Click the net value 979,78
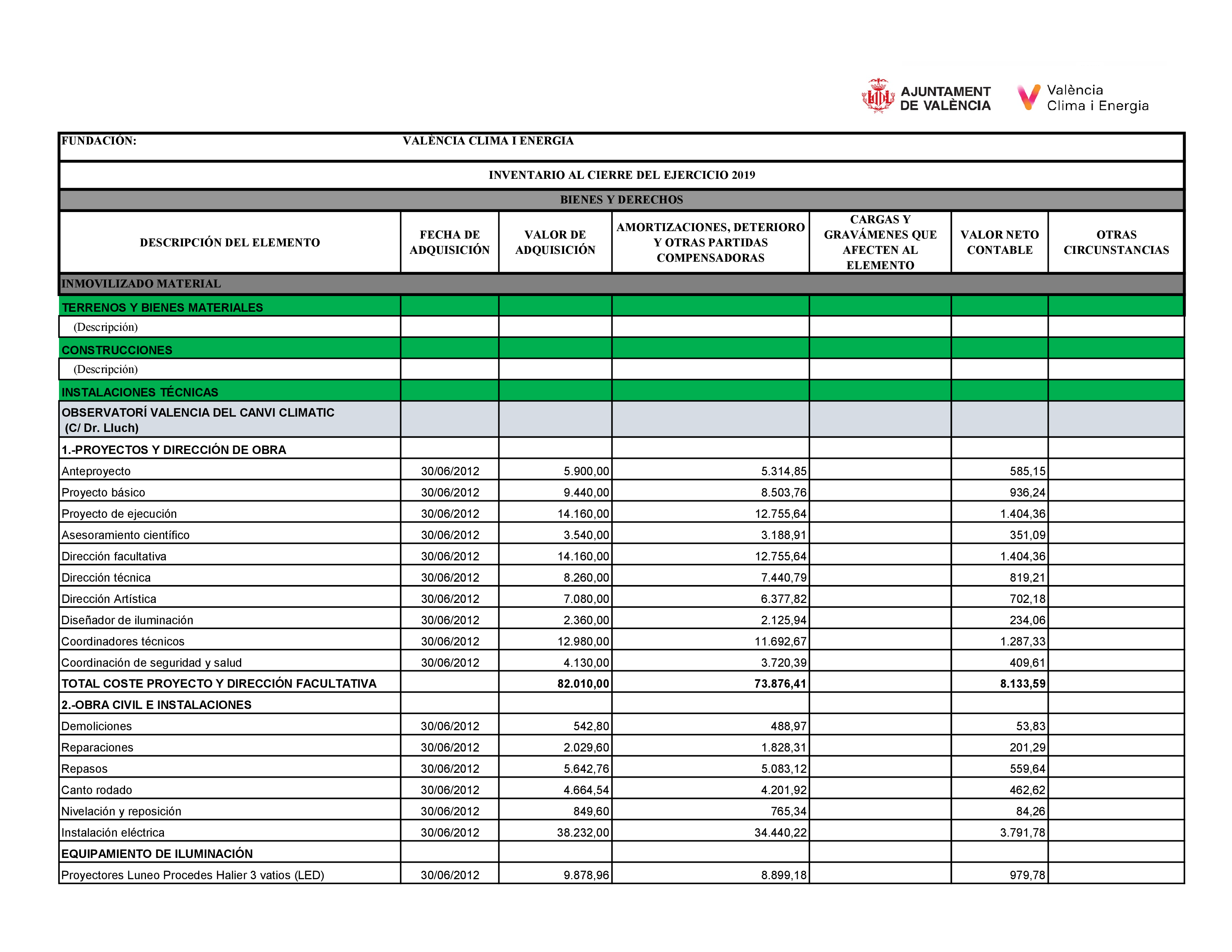Viewport: 1232px width, 952px height. coord(1027,875)
